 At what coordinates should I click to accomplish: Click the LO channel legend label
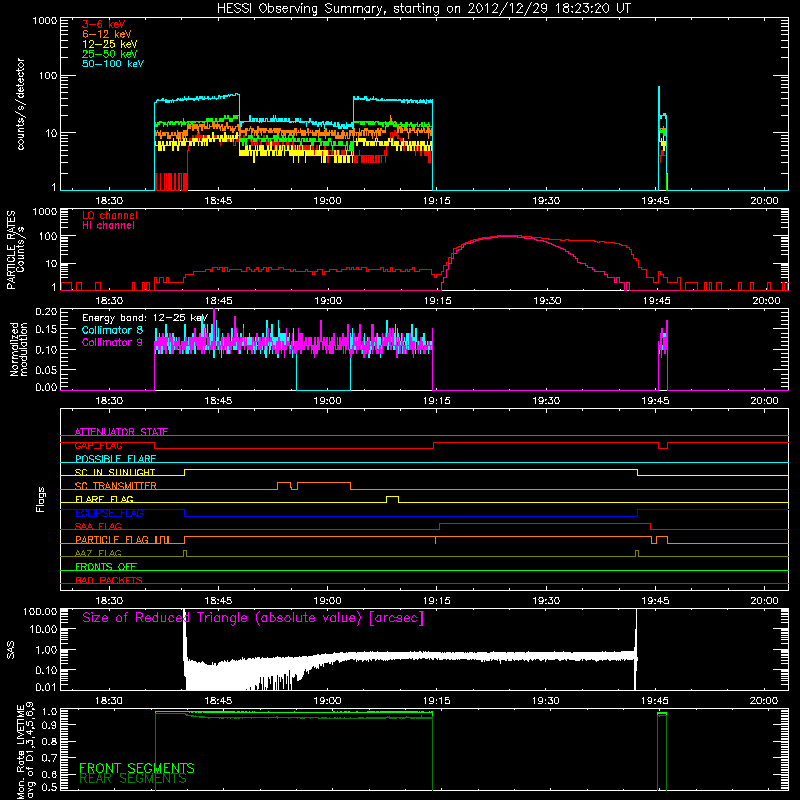pyautogui.click(x=110, y=215)
